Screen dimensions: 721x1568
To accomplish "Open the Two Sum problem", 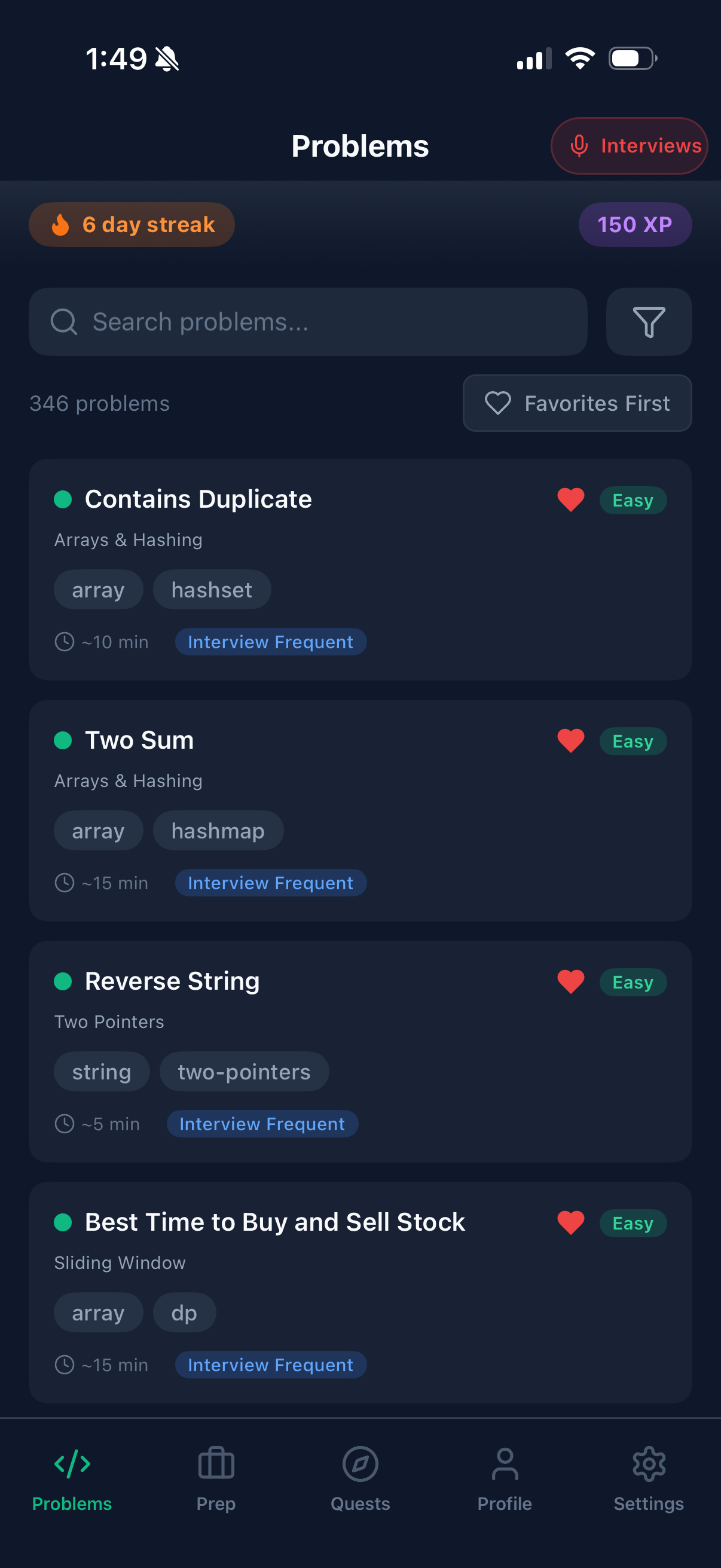I will point(139,741).
